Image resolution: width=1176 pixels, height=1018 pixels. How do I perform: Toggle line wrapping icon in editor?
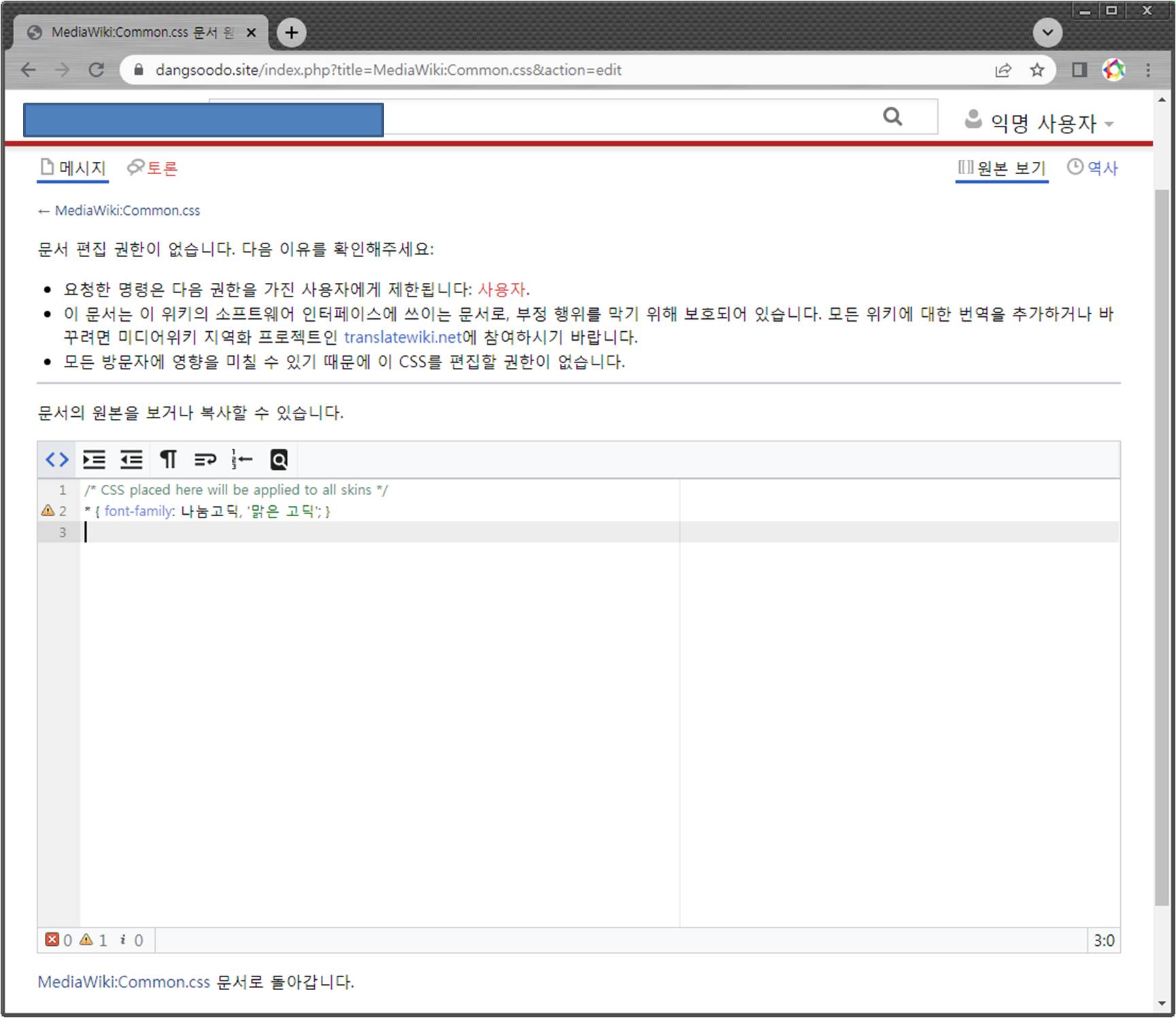pos(205,460)
